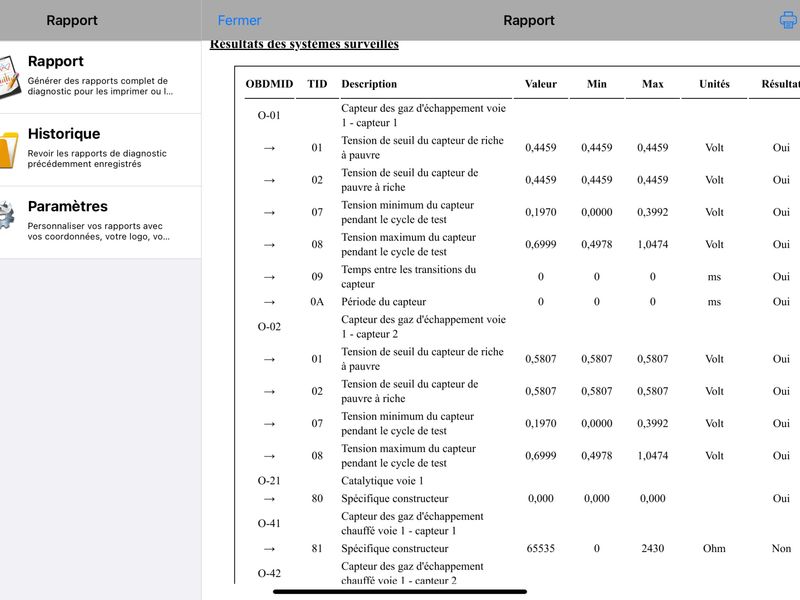
Task: Click the 65535 Ohm value cell
Action: [x=540, y=548]
